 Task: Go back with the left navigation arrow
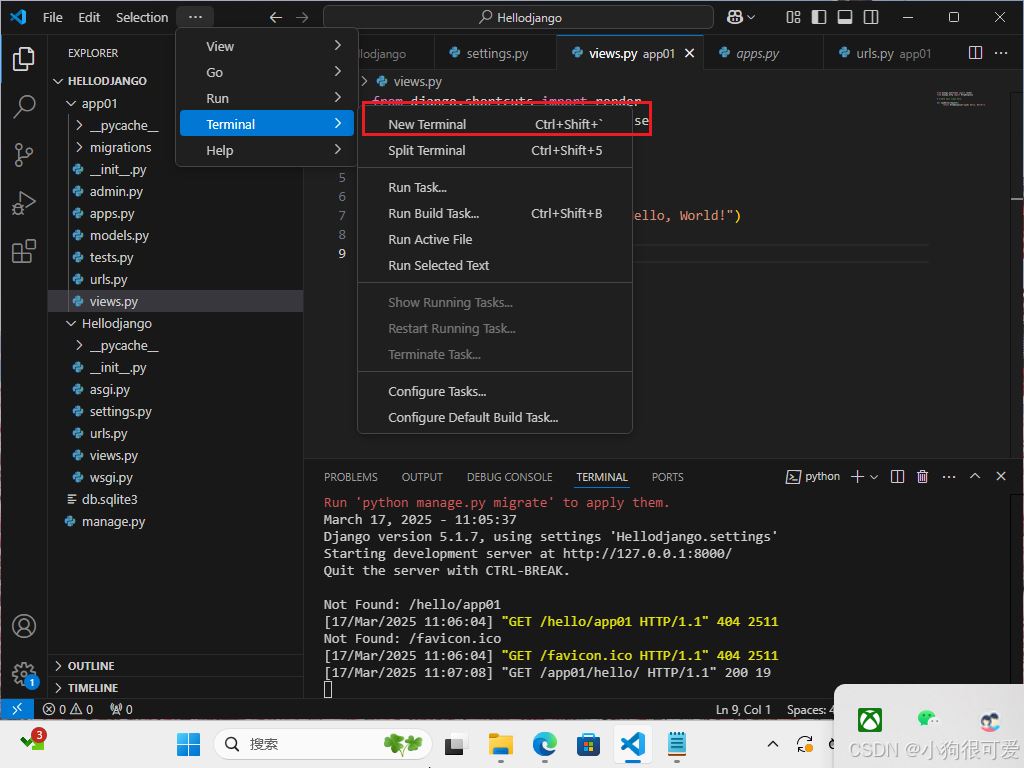pyautogui.click(x=276, y=18)
